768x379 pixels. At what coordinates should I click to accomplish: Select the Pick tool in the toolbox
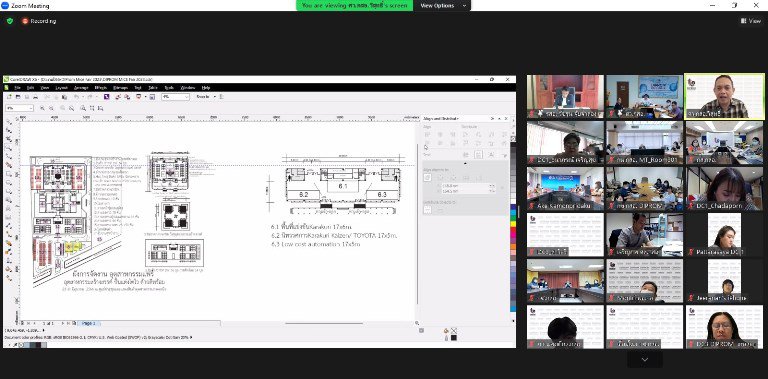9,122
